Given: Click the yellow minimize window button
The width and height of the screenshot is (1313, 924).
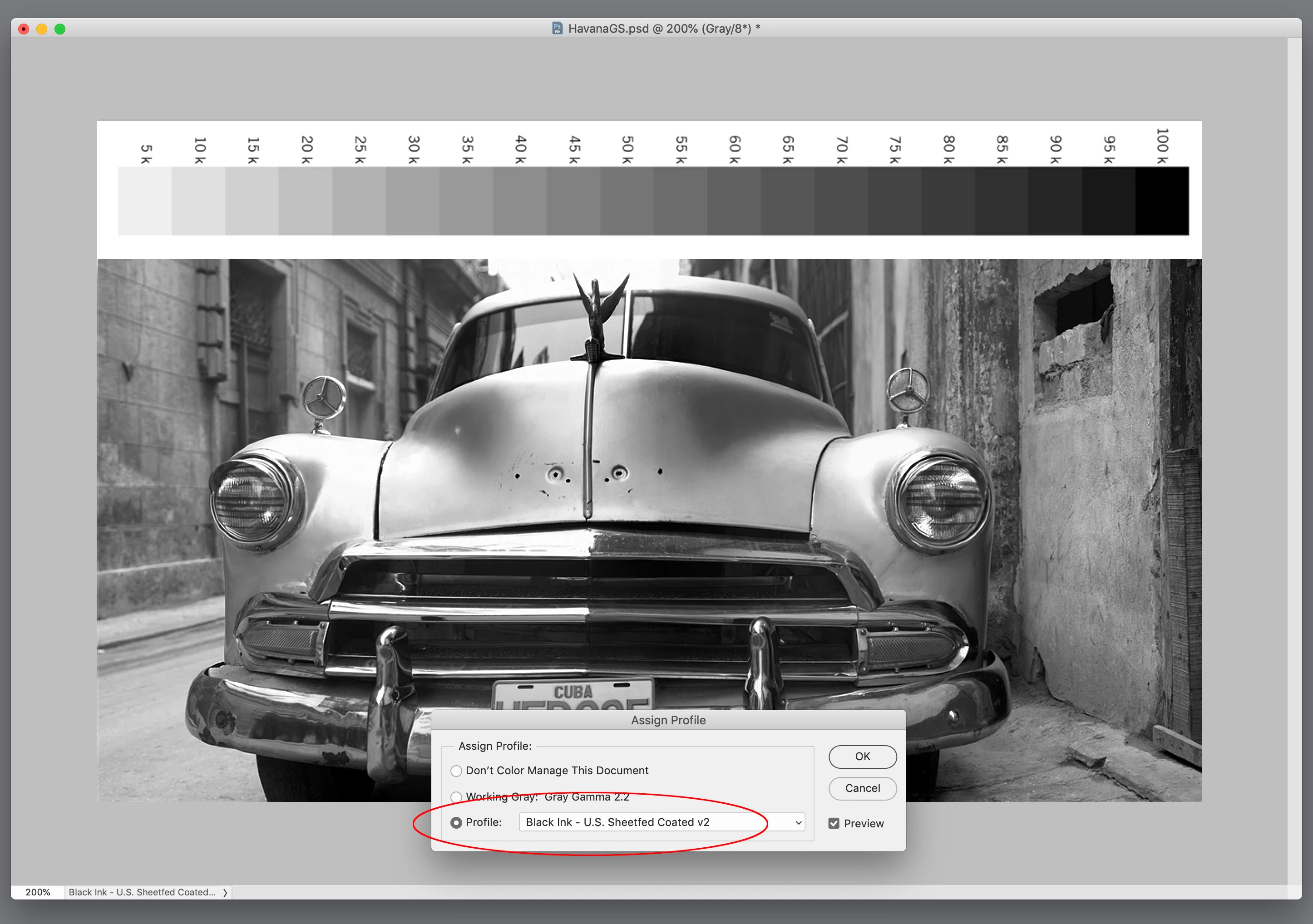Looking at the screenshot, I should (42, 29).
